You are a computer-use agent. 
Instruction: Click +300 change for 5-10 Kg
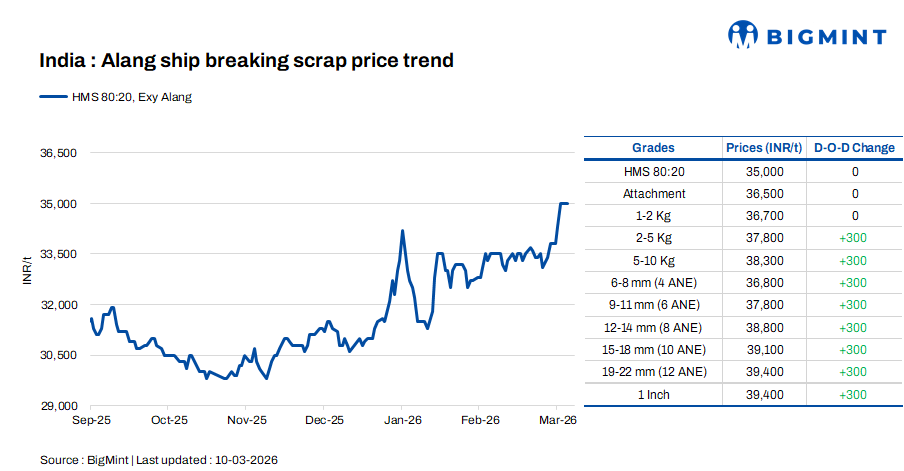click(x=855, y=260)
